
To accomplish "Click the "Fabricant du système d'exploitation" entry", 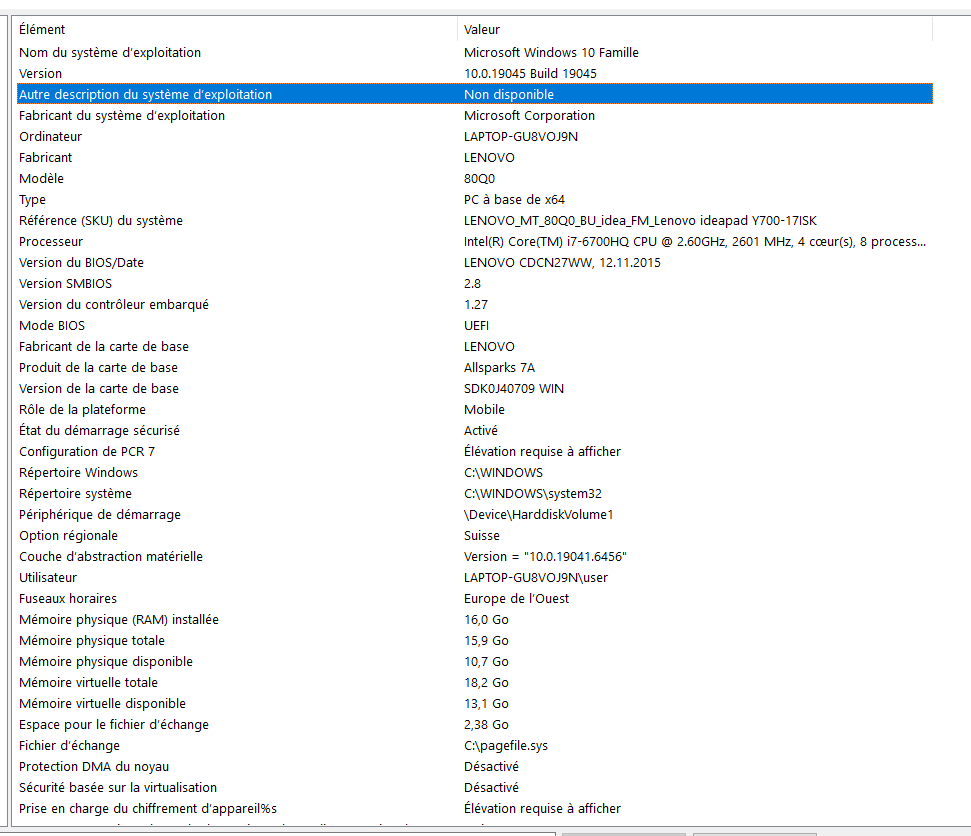I will click(x=474, y=116).
